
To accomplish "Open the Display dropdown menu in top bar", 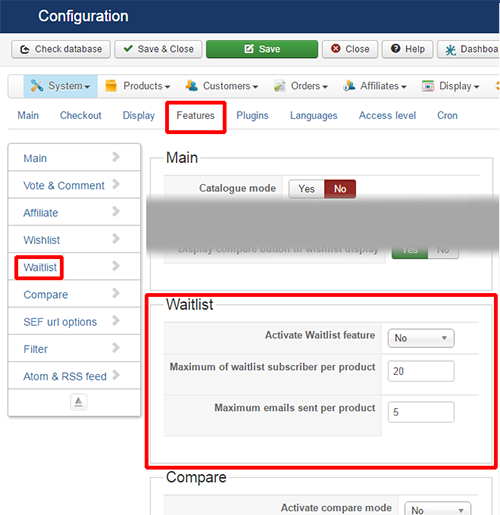I will pyautogui.click(x=450, y=86).
